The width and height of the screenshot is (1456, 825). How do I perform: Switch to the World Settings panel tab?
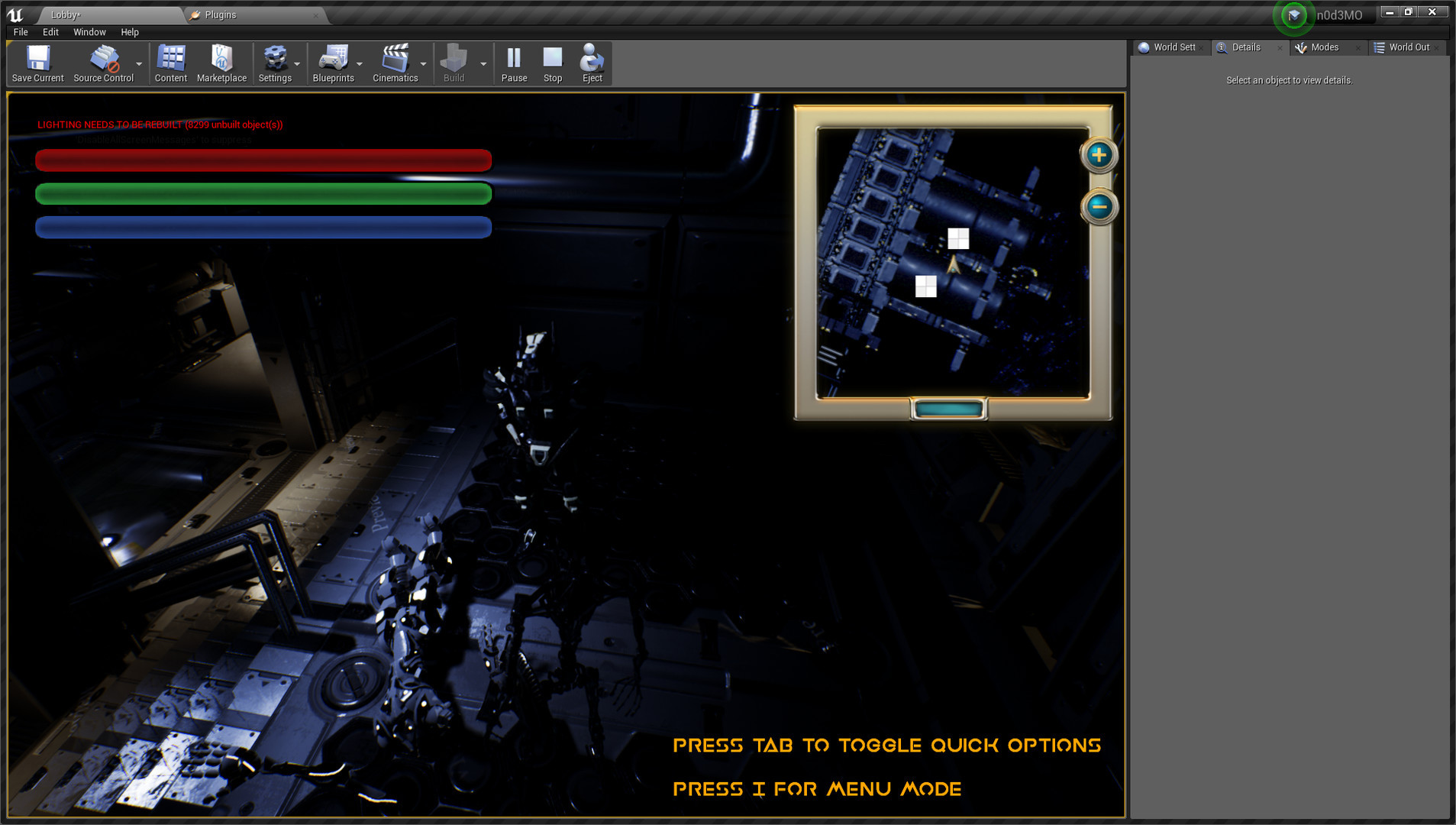click(x=1172, y=47)
